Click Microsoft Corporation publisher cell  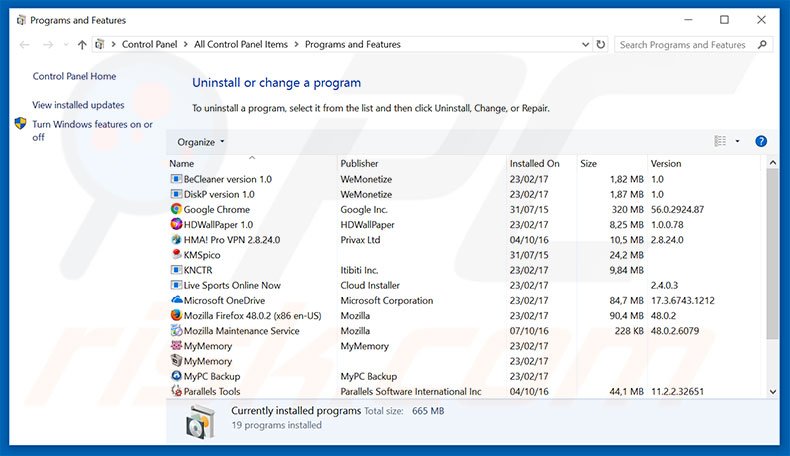386,300
